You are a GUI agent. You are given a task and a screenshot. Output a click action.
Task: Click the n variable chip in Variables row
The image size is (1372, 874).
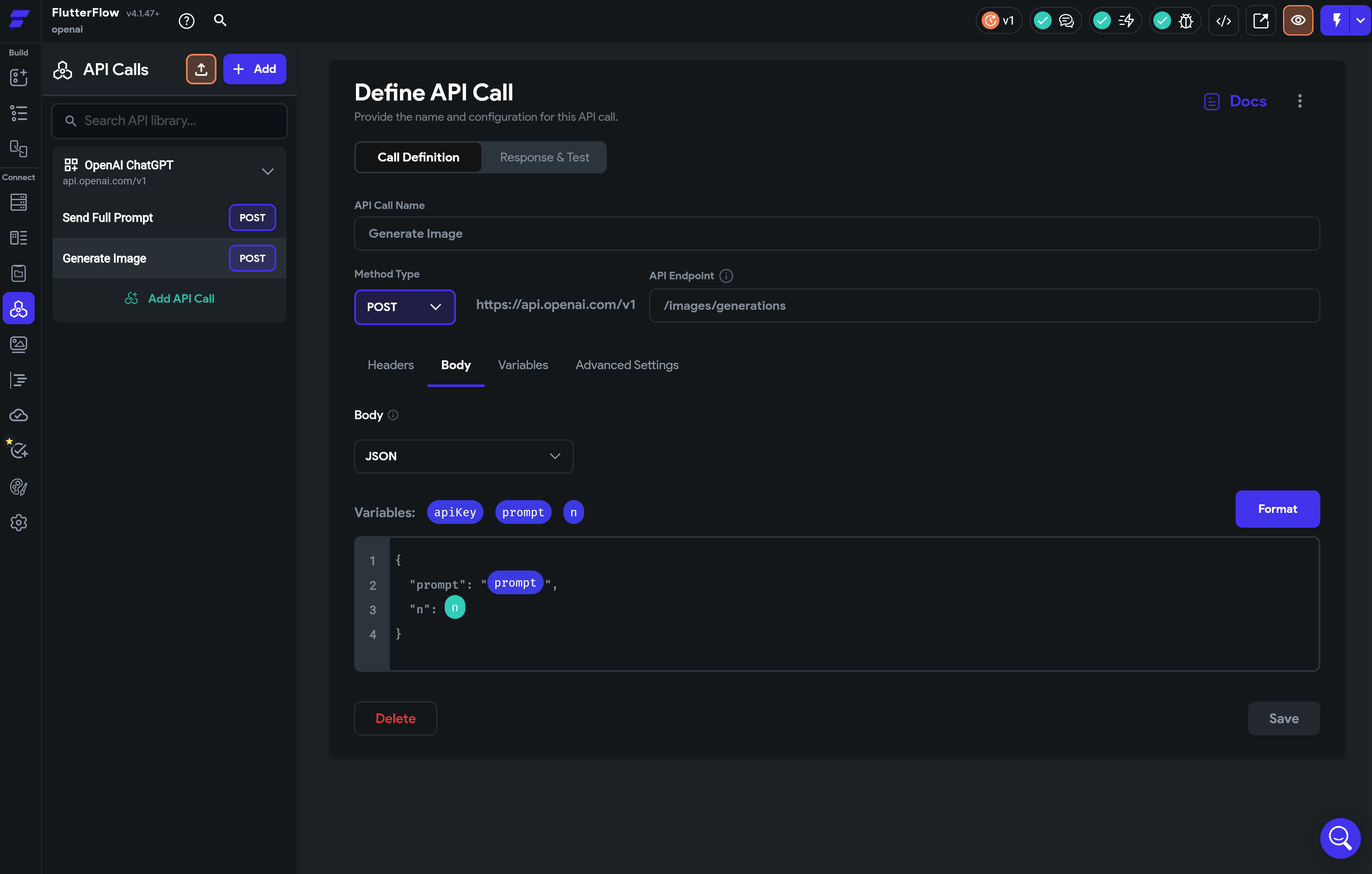point(573,512)
